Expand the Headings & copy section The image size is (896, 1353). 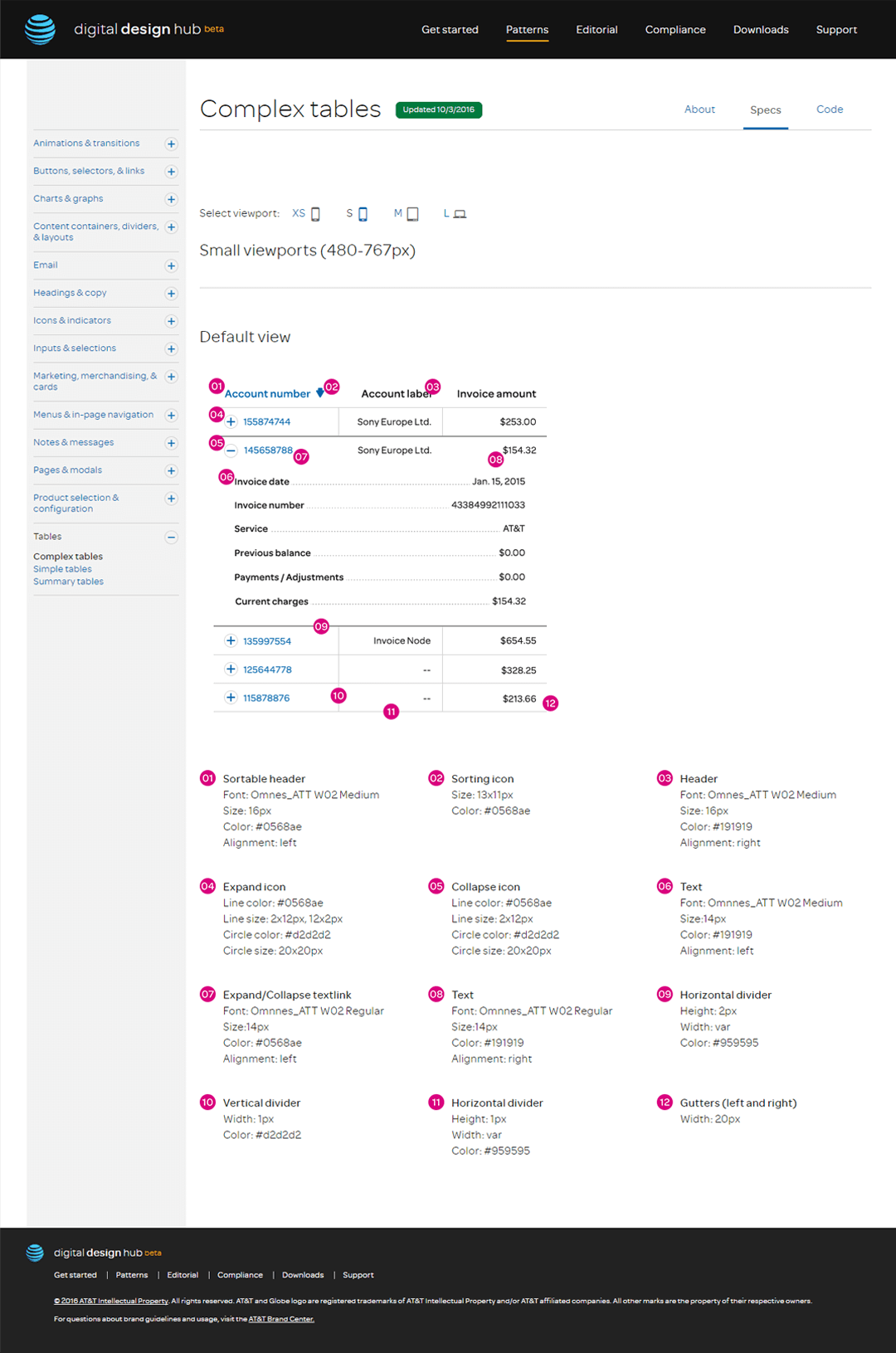pyautogui.click(x=171, y=294)
